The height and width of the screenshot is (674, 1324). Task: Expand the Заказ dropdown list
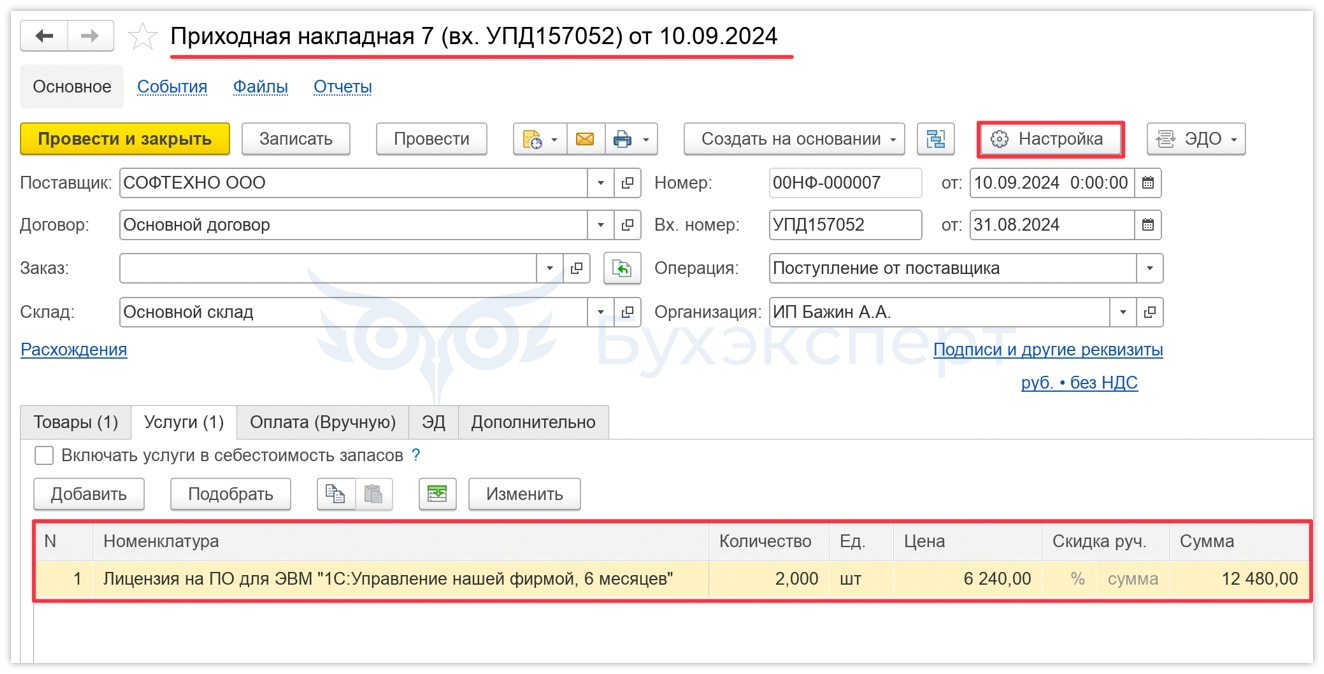[550, 268]
